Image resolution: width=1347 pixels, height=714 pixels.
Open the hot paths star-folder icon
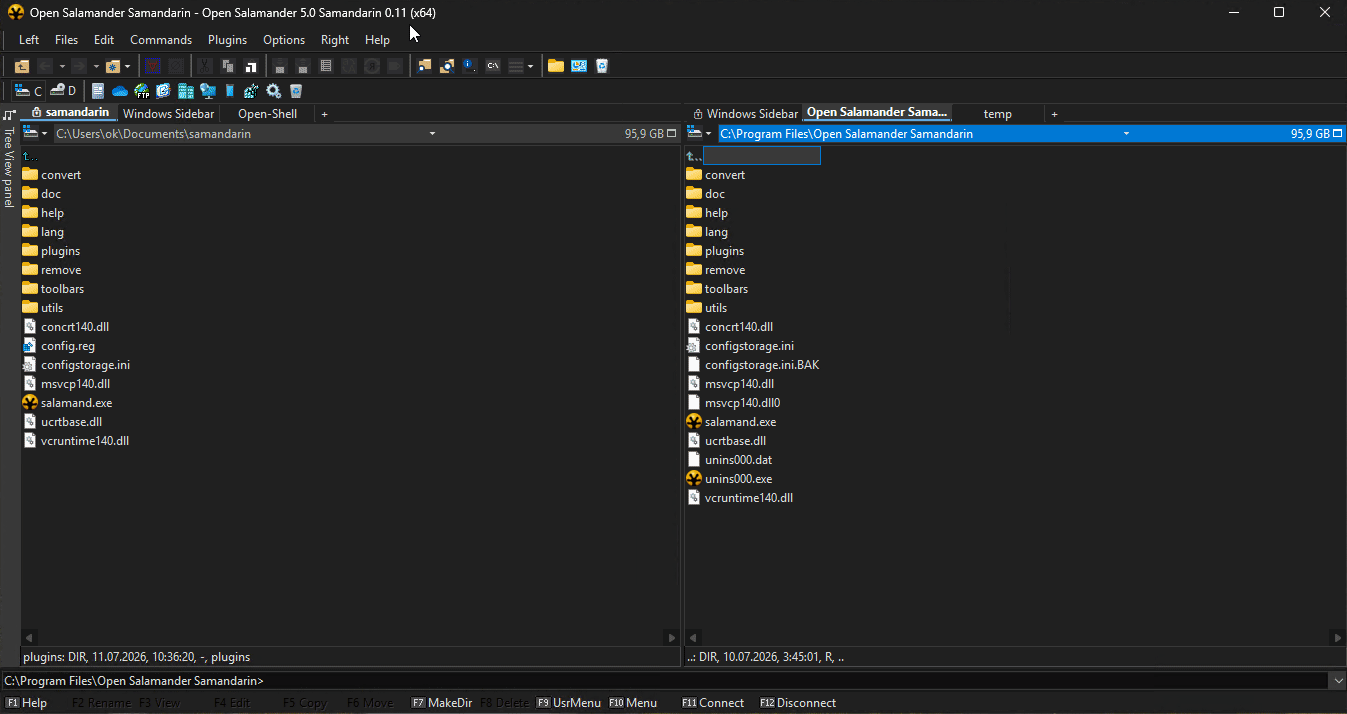coord(112,66)
